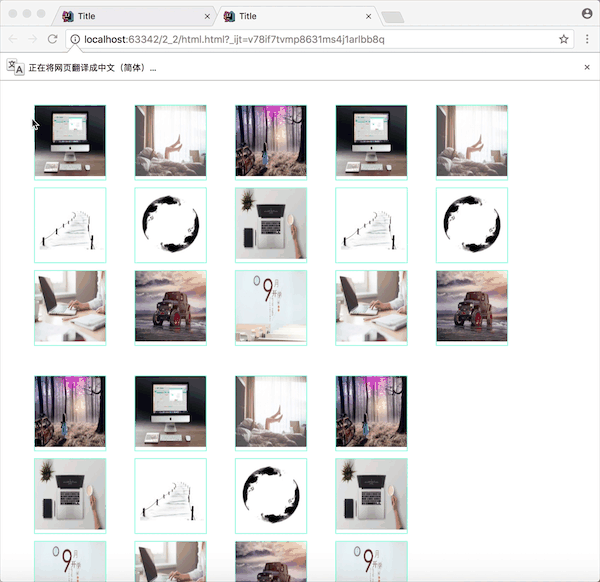
Task: Open the bedroom legs thumbnail in the lower grid
Action: (x=271, y=411)
